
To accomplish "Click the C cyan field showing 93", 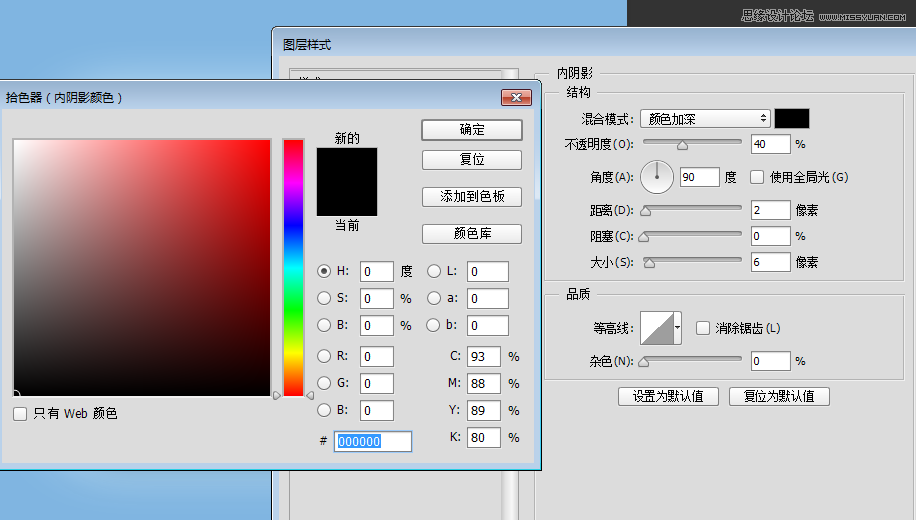I will (x=484, y=356).
